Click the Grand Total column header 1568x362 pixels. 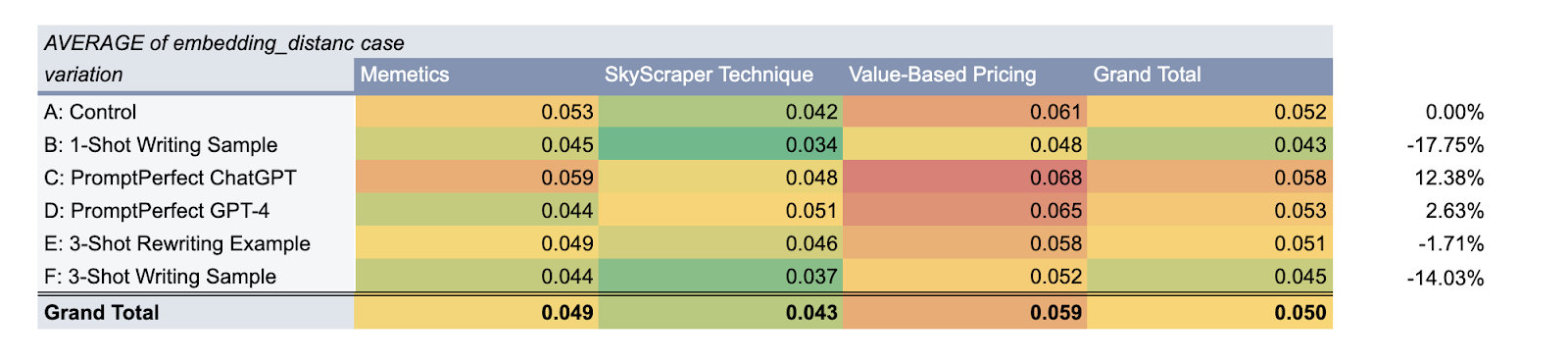1209,76
